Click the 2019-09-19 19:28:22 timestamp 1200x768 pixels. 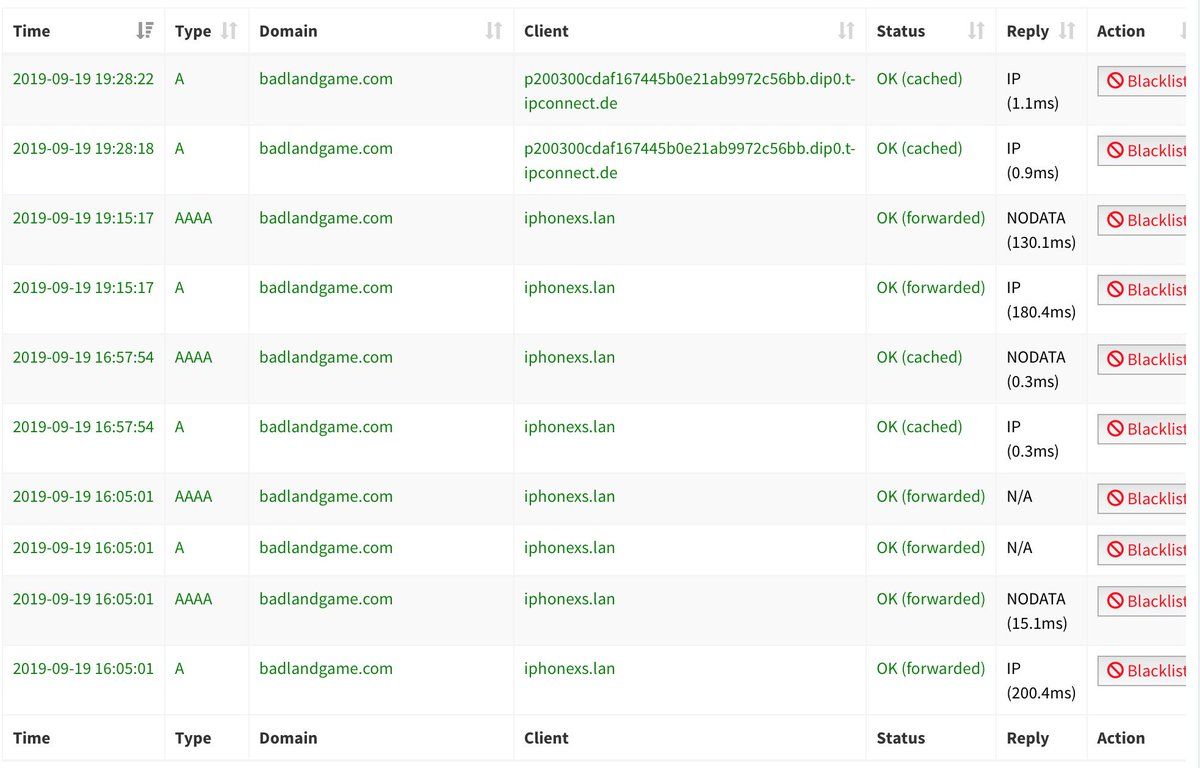point(83,79)
